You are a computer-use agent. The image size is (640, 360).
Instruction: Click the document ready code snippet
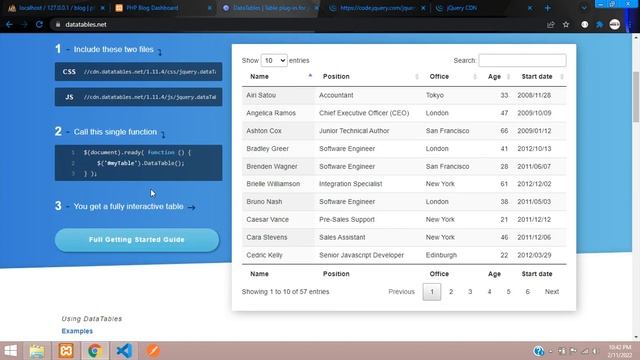click(138, 163)
